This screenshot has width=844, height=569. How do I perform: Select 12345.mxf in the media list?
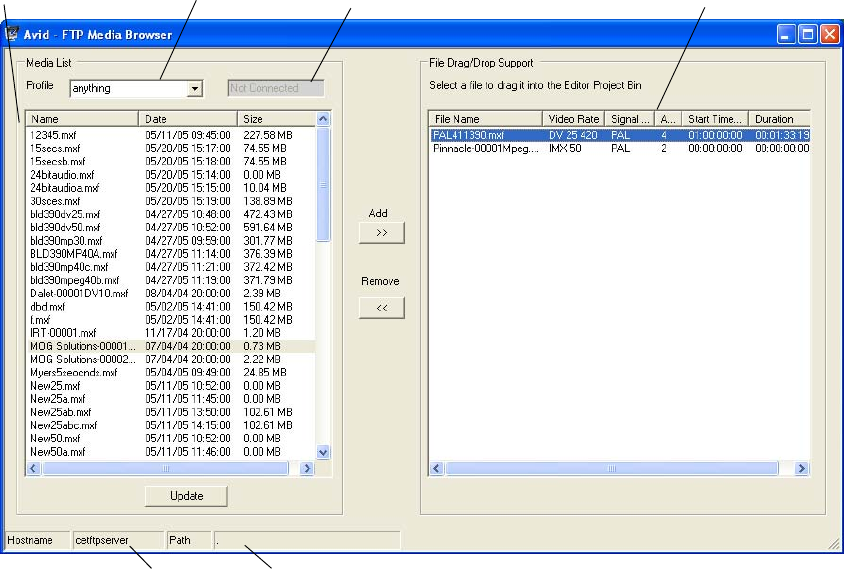click(x=171, y=135)
